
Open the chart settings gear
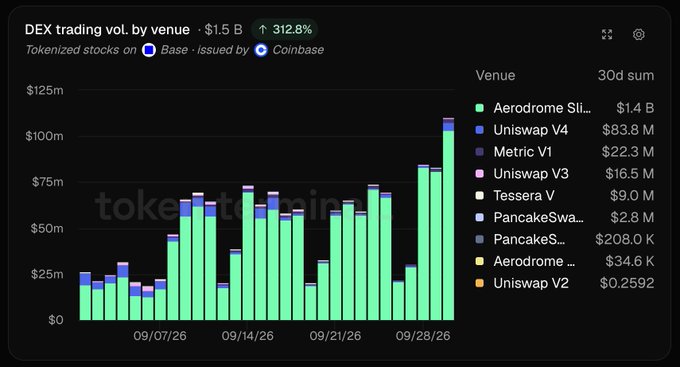[638, 34]
